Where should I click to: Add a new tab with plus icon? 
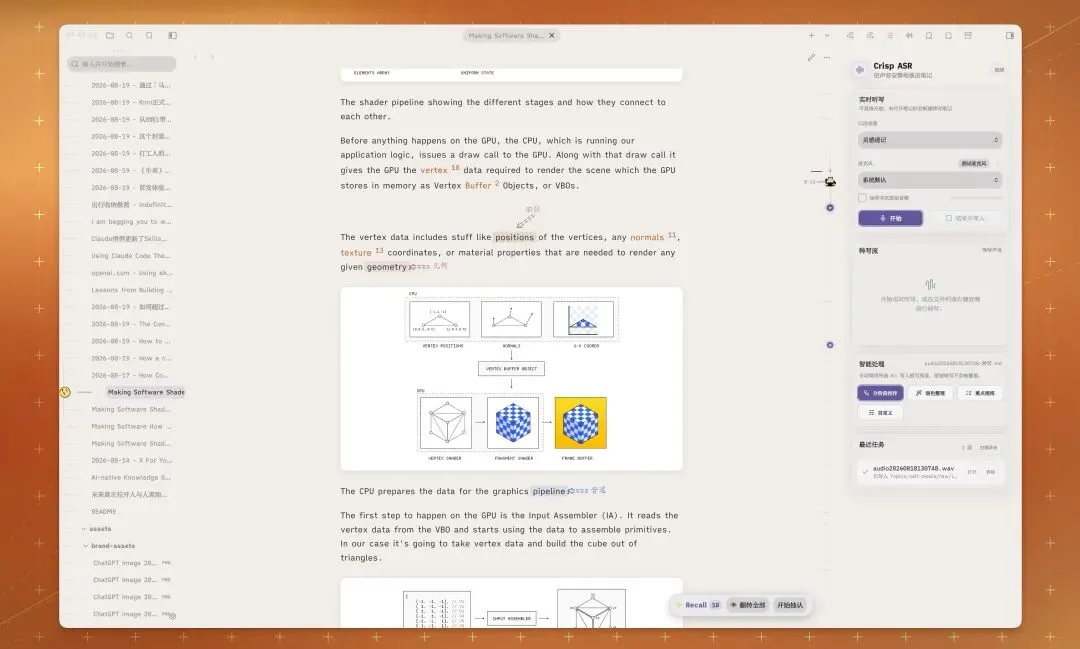tap(811, 35)
